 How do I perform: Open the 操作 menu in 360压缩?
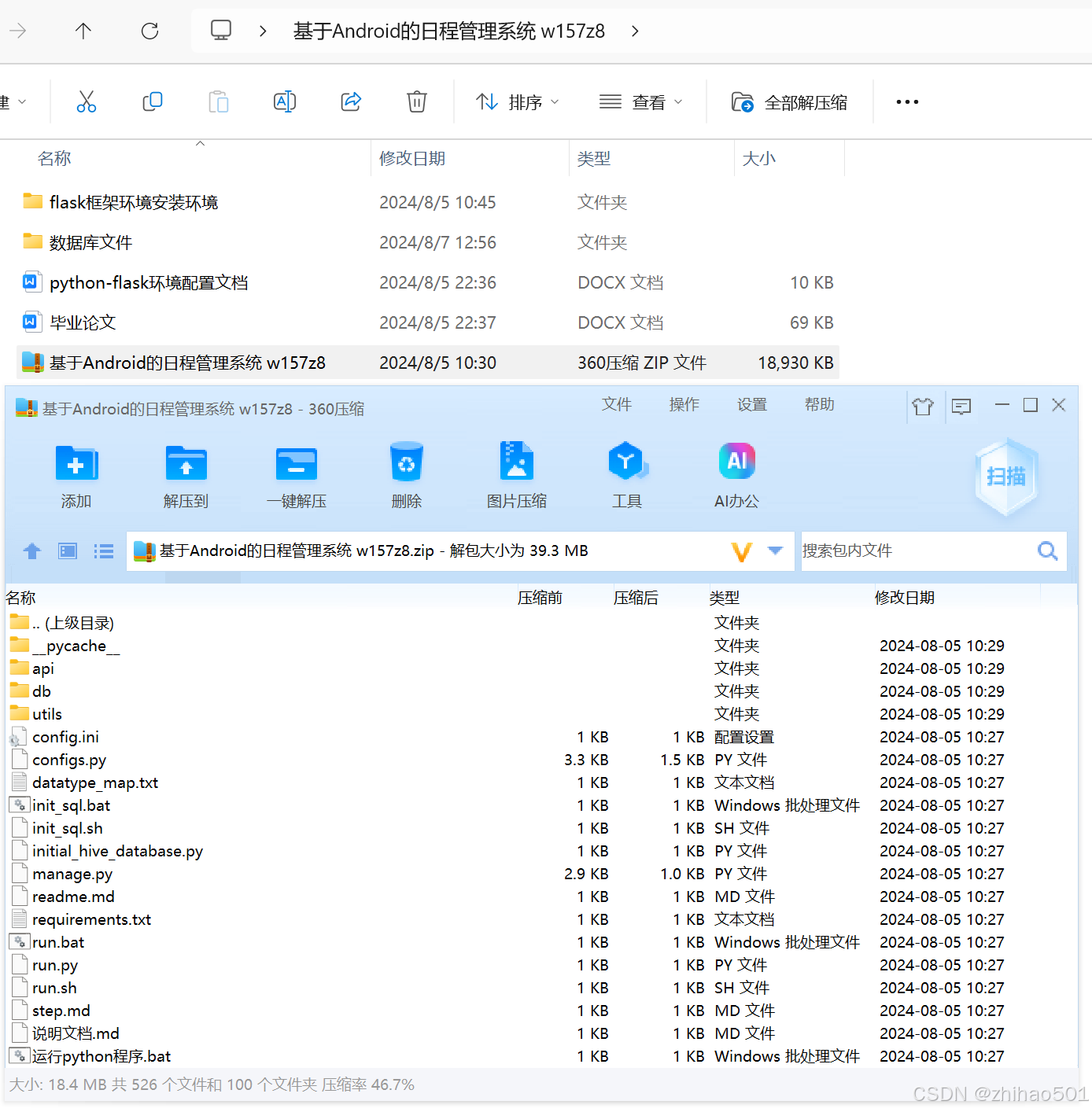684,404
